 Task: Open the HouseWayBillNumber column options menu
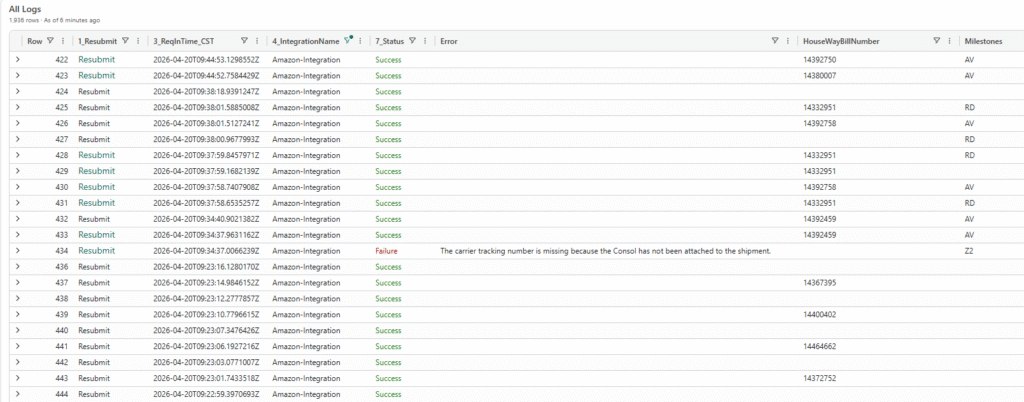pos(949,41)
